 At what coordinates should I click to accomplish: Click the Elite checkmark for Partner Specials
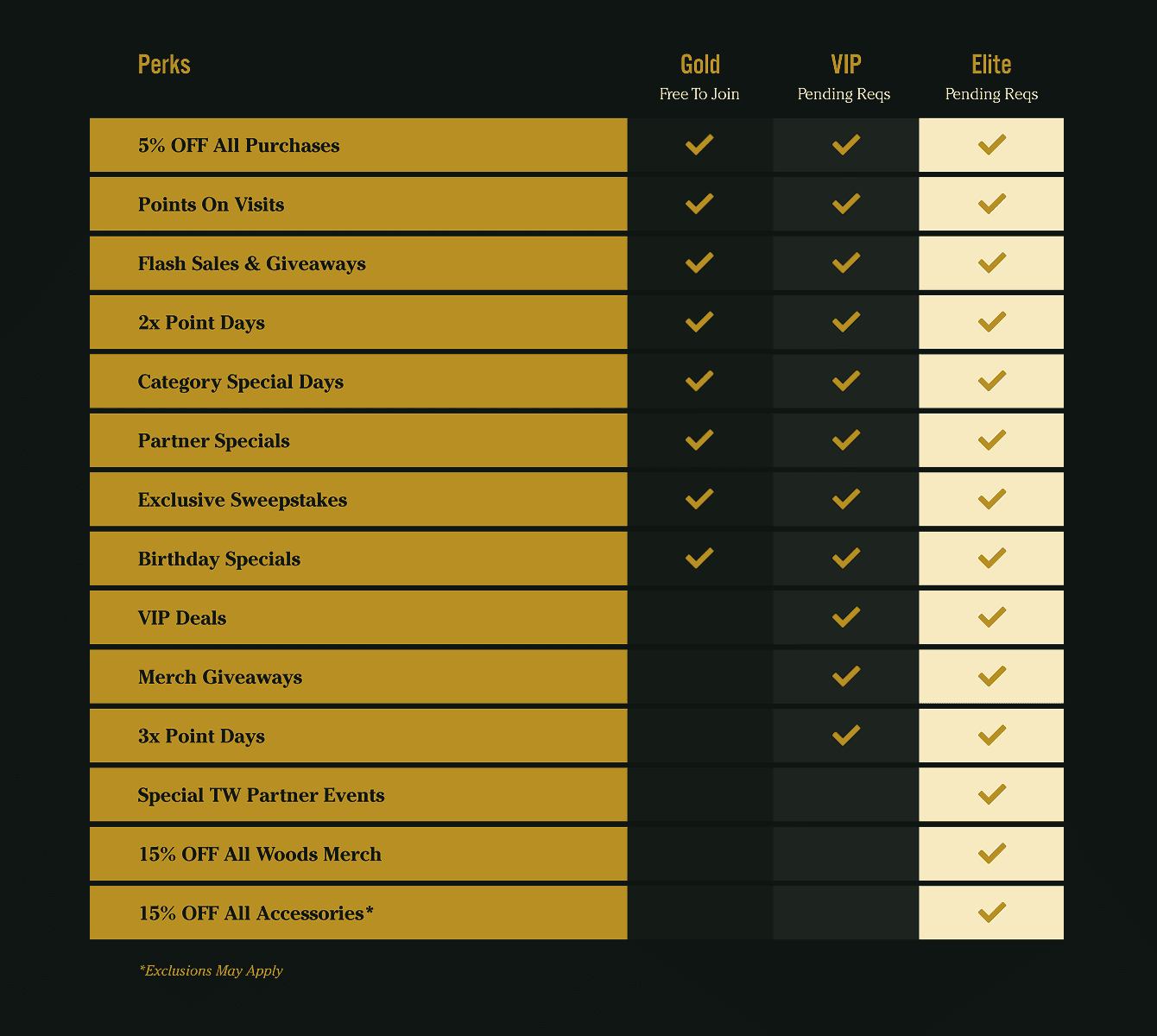point(992,439)
